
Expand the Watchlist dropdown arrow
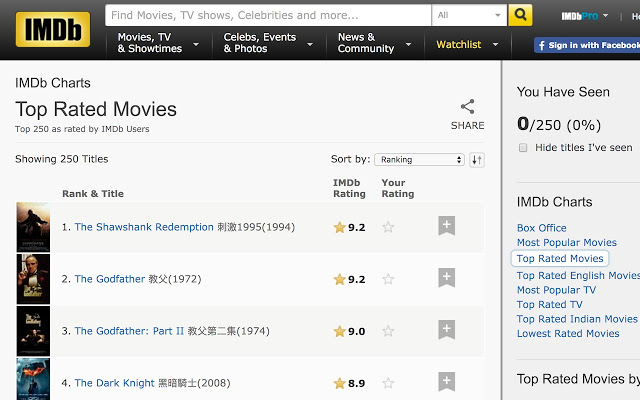[495, 44]
